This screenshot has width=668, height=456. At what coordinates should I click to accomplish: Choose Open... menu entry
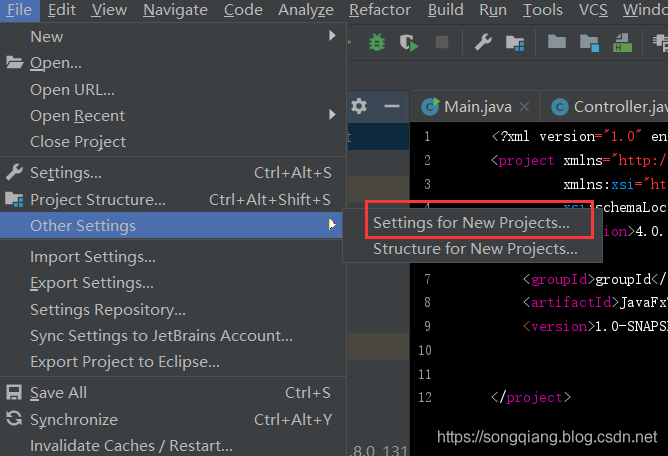173,63
